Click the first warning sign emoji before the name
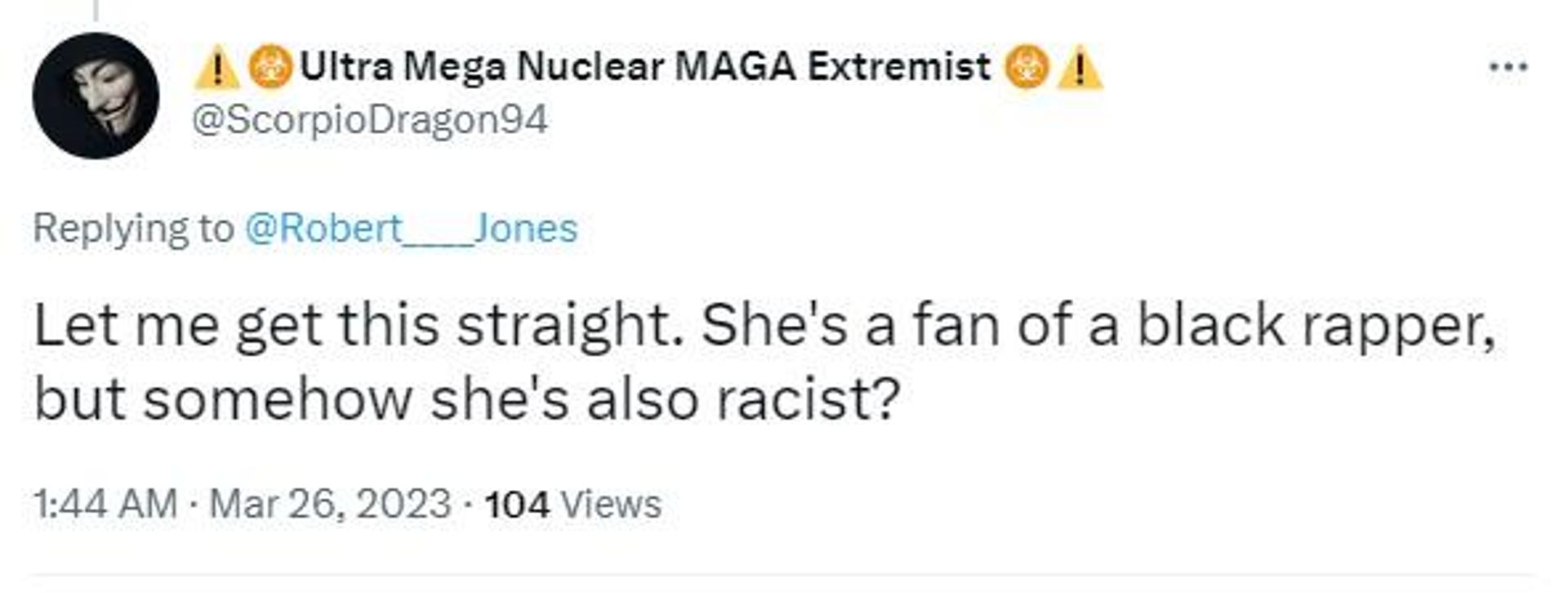1568x610 pixels. coord(216,68)
